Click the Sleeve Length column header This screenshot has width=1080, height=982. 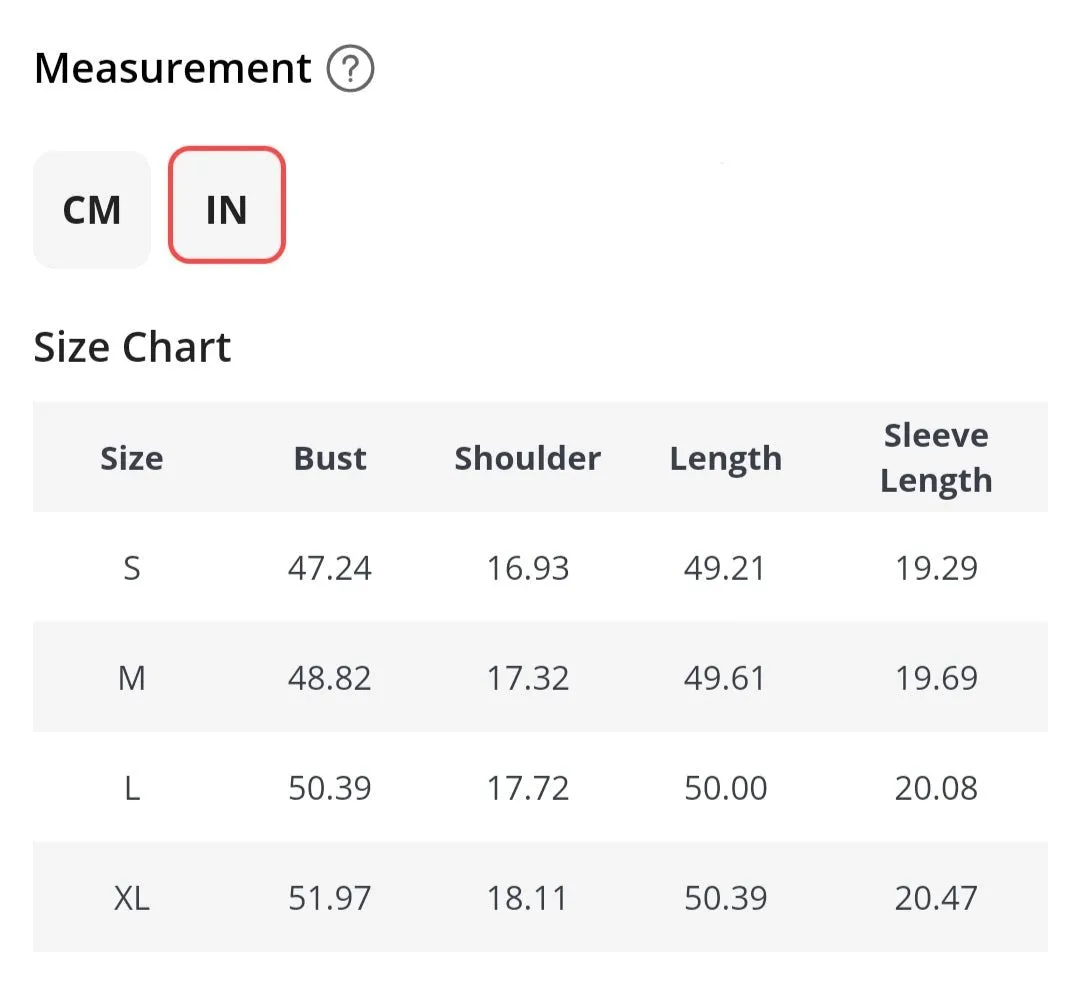[936, 458]
